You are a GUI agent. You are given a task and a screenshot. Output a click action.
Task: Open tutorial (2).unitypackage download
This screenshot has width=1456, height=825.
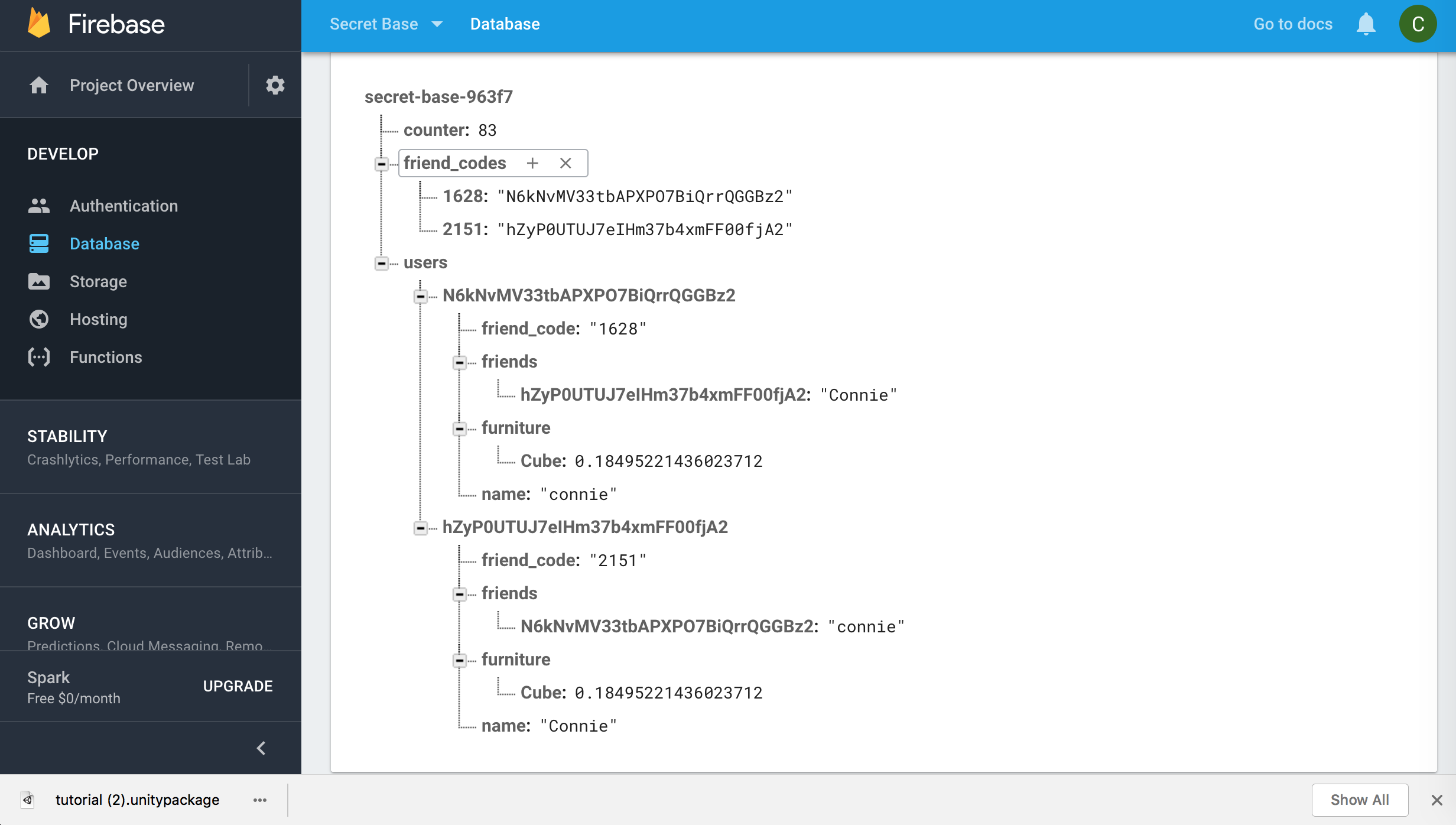pos(137,800)
